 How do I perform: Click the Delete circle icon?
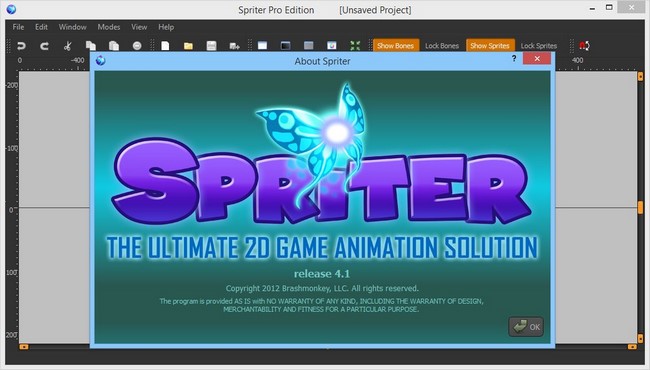pyautogui.click(x=137, y=46)
